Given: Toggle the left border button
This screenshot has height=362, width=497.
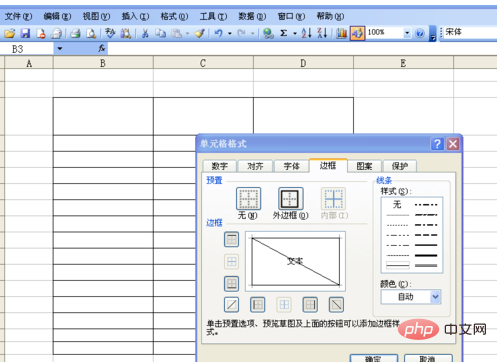Looking at the screenshot, I should [x=257, y=304].
